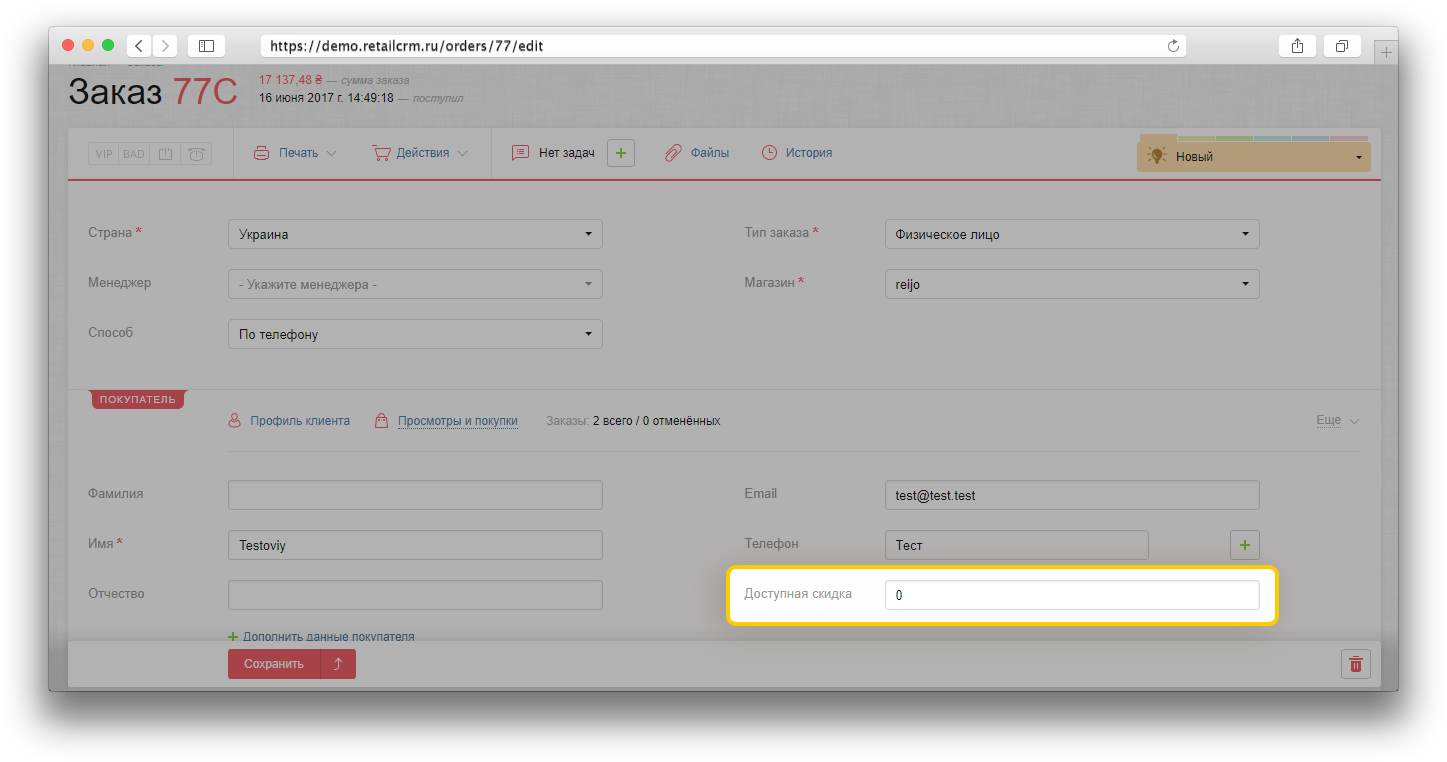Click the Доступная скидка field
This screenshot has width=1447, height=762.
click(1072, 595)
